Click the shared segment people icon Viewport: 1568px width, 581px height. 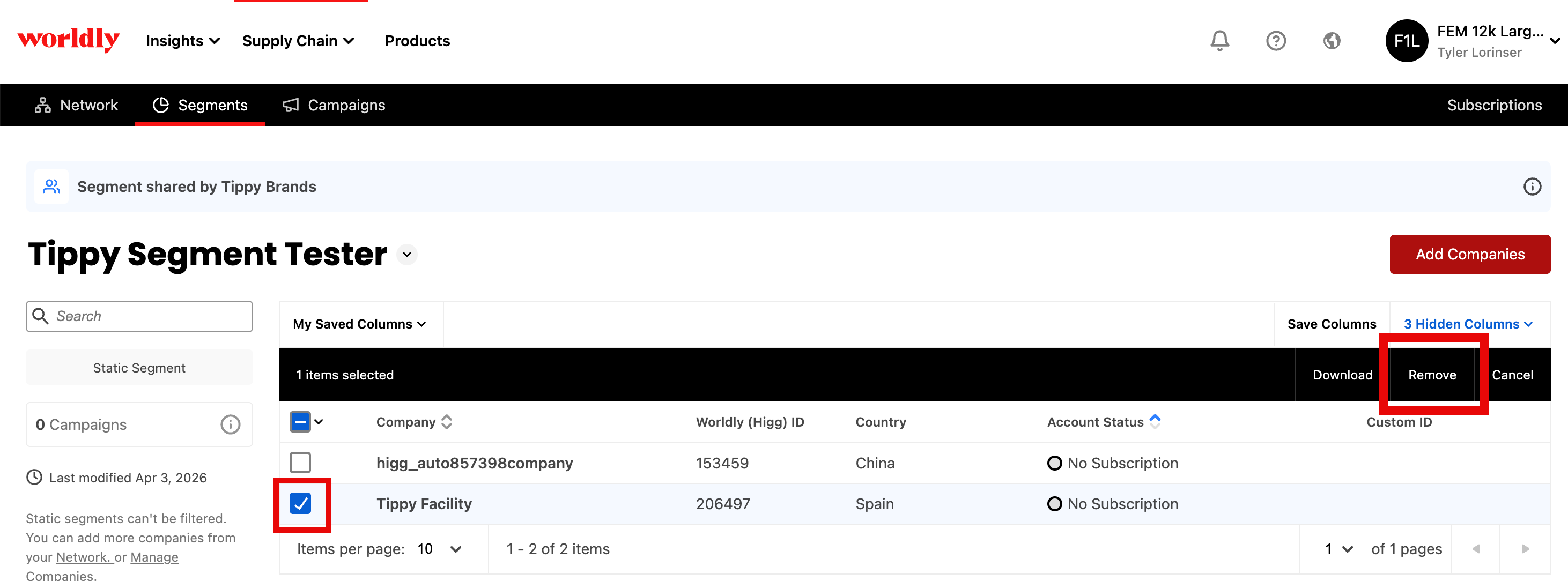(x=51, y=187)
